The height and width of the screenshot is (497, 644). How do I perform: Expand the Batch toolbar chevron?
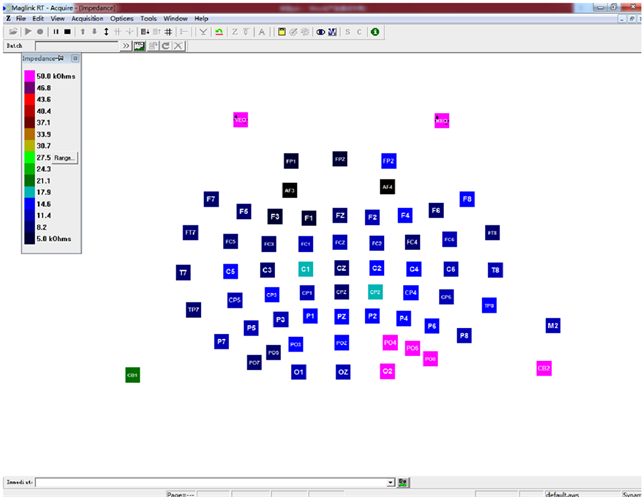125,46
